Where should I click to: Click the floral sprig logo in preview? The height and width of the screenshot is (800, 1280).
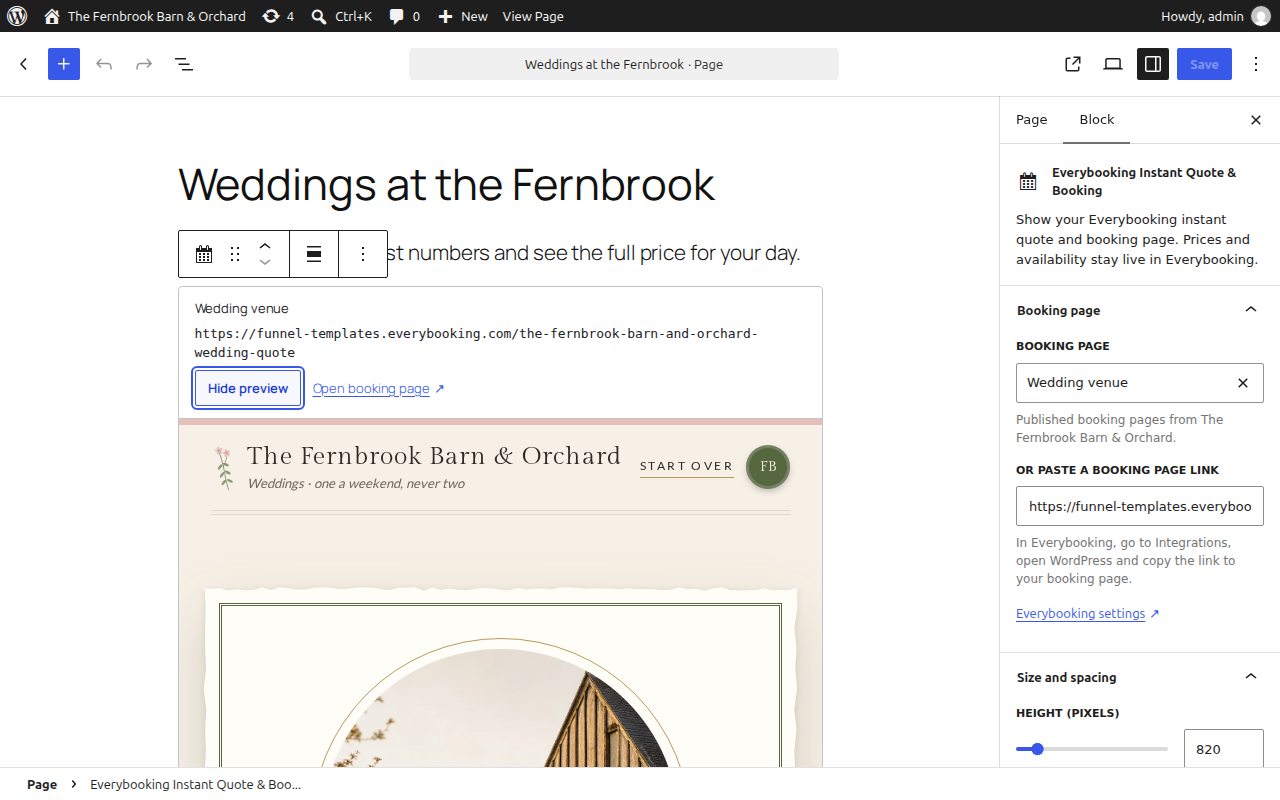(x=224, y=468)
